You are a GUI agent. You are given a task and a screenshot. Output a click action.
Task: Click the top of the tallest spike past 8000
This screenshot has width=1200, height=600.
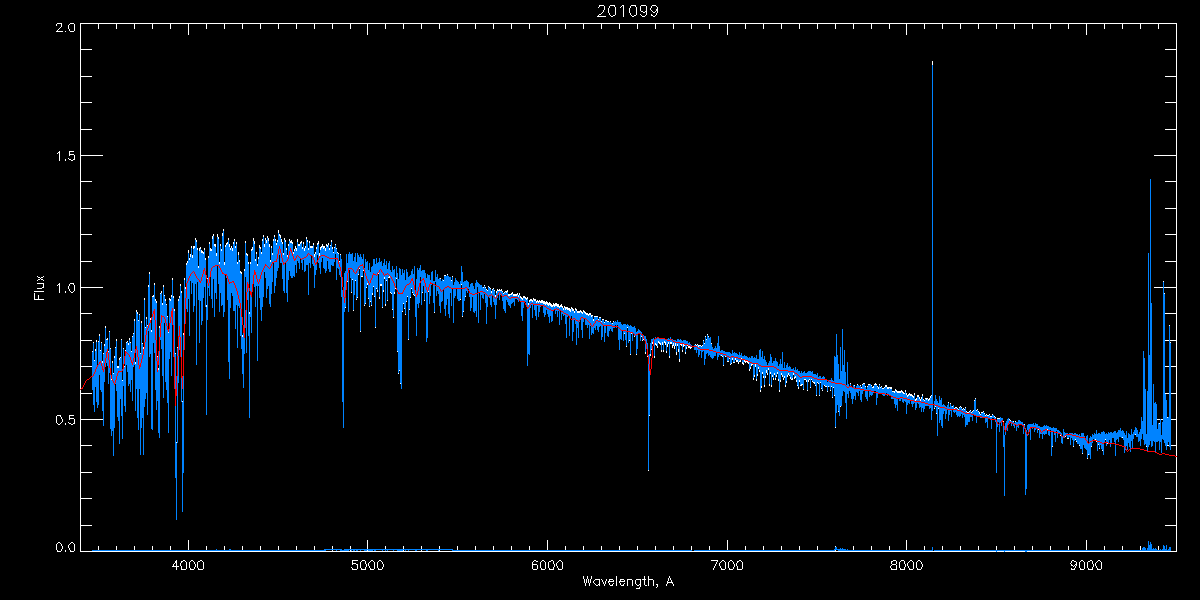[x=932, y=63]
